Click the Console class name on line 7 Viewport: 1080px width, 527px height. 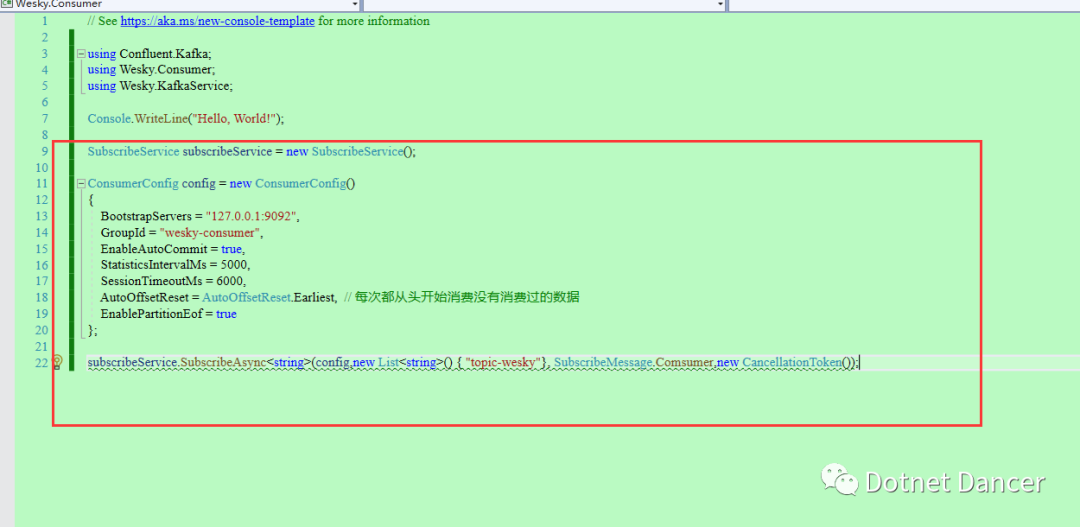pos(109,118)
